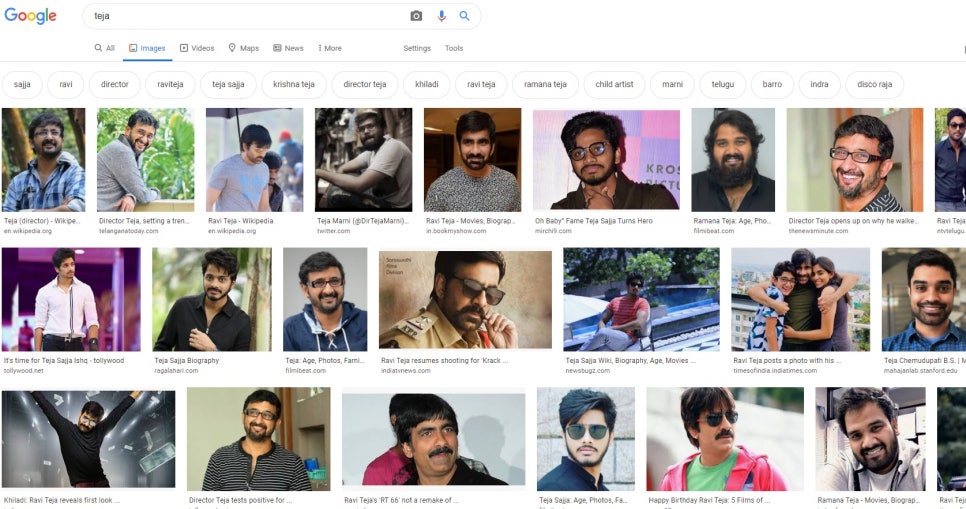Open Settings menu
Screen dimensions: 966x509
click(x=417, y=48)
